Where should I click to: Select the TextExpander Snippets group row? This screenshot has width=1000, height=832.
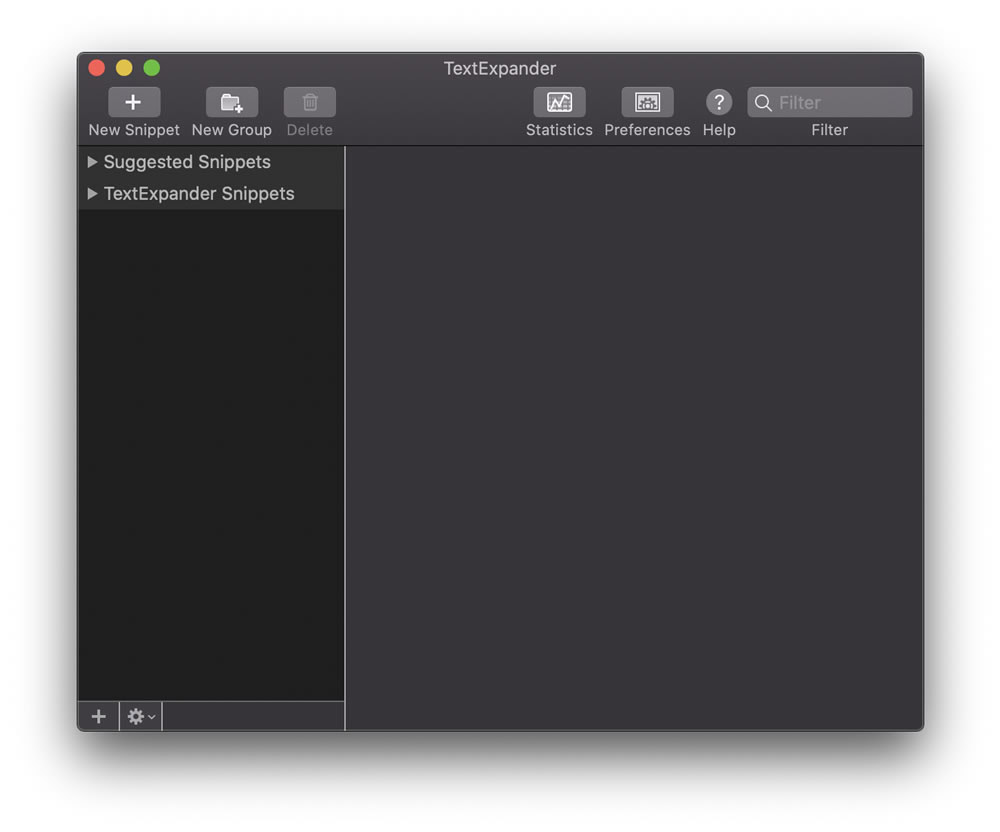coord(211,193)
